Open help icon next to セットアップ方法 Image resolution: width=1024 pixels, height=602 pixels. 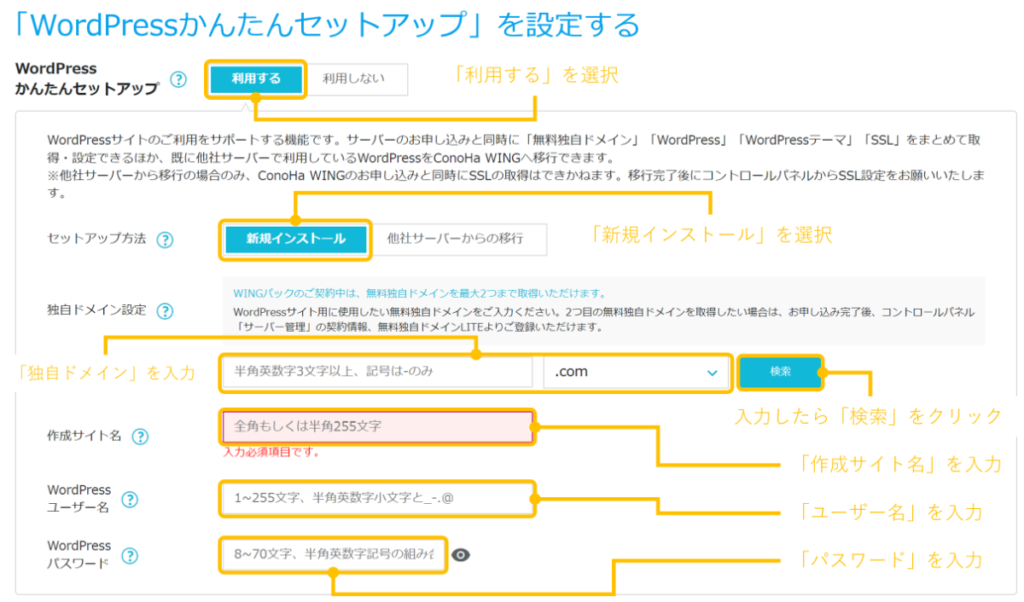165,240
